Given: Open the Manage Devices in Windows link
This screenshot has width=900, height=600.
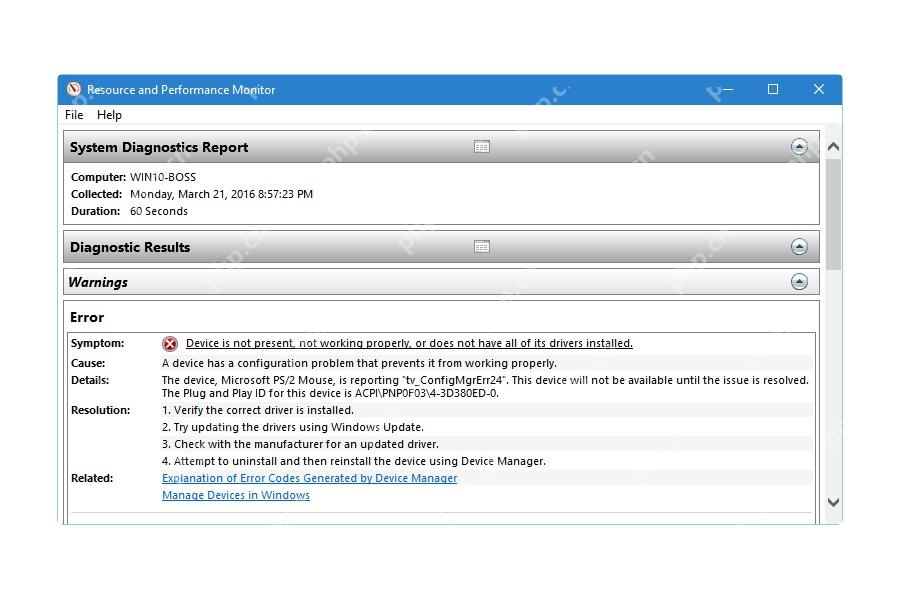Looking at the screenshot, I should (x=236, y=495).
